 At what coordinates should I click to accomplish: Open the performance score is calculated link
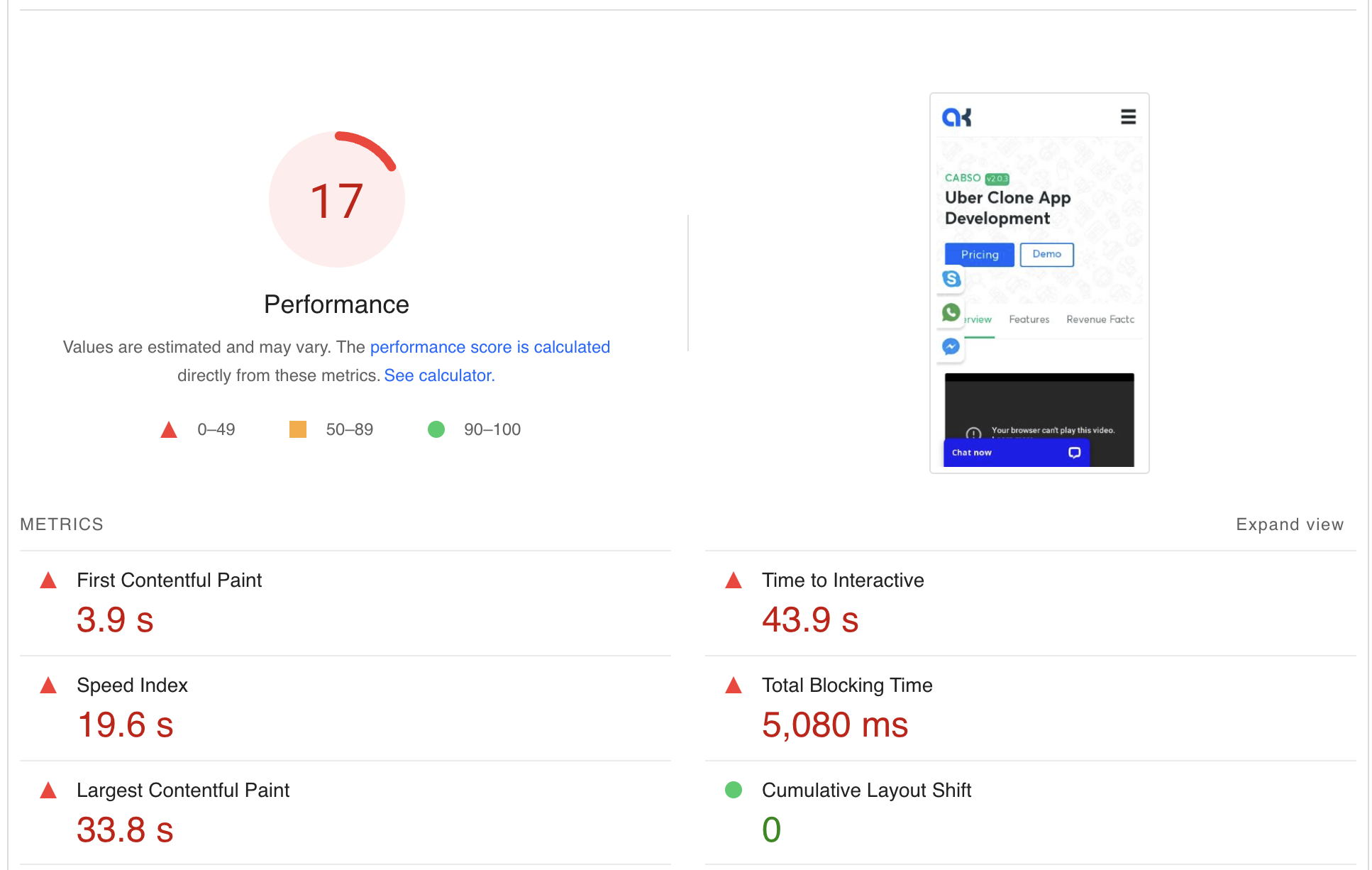coord(489,347)
